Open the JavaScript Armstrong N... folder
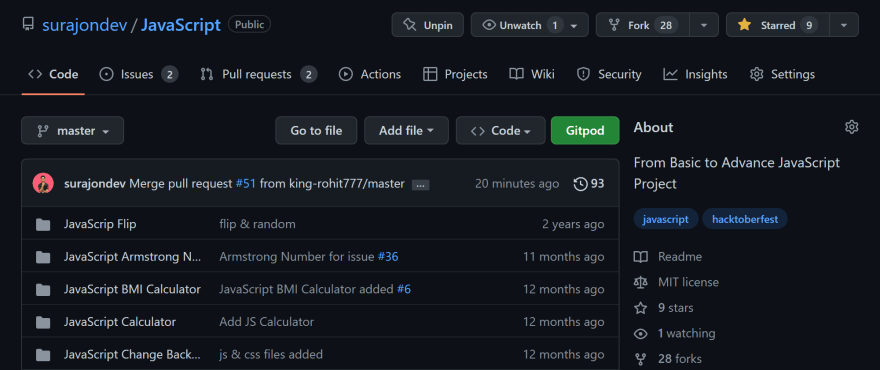The width and height of the screenshot is (880, 370). pyautogui.click(x=132, y=257)
